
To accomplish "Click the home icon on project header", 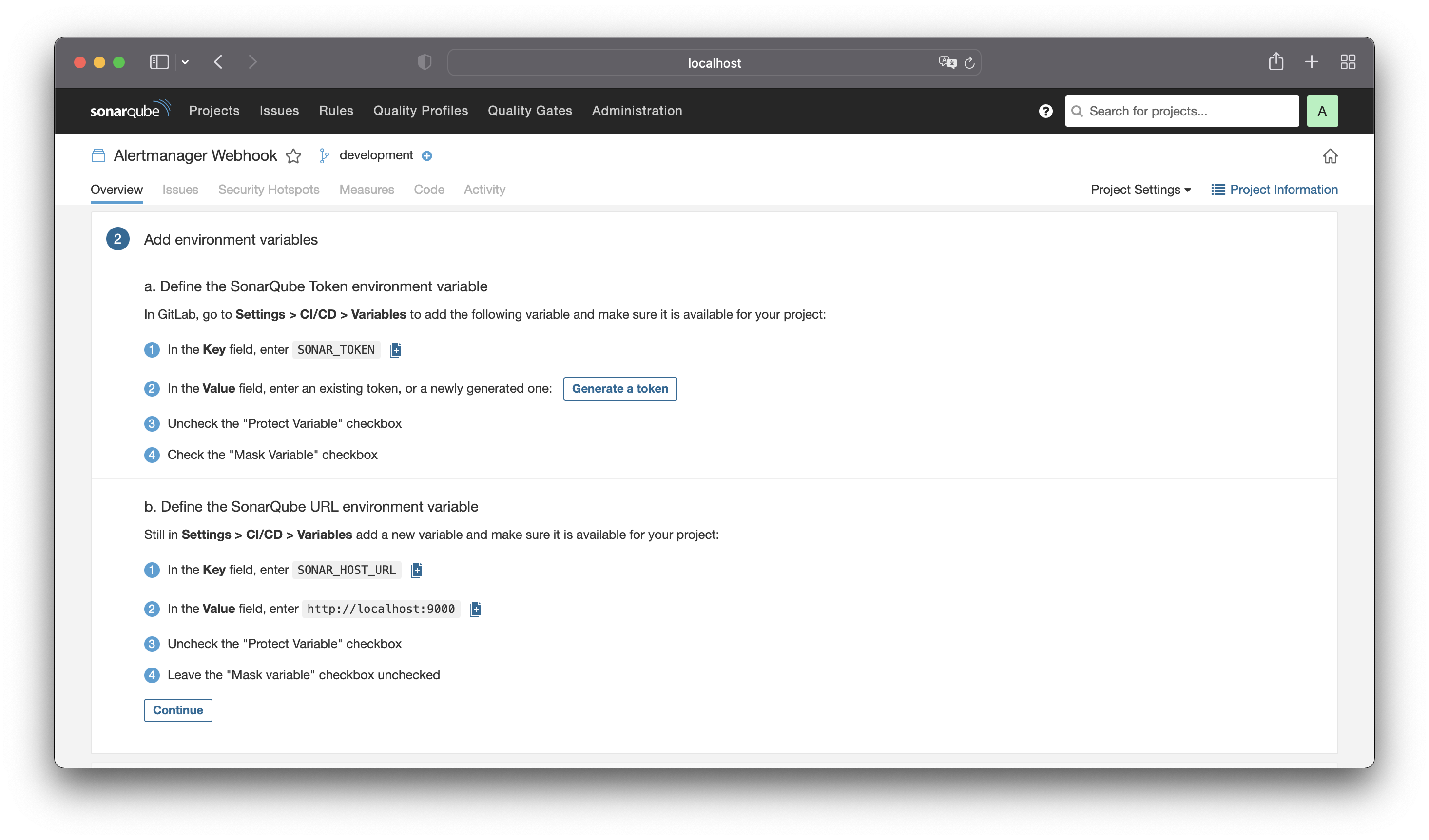I will [x=1330, y=156].
